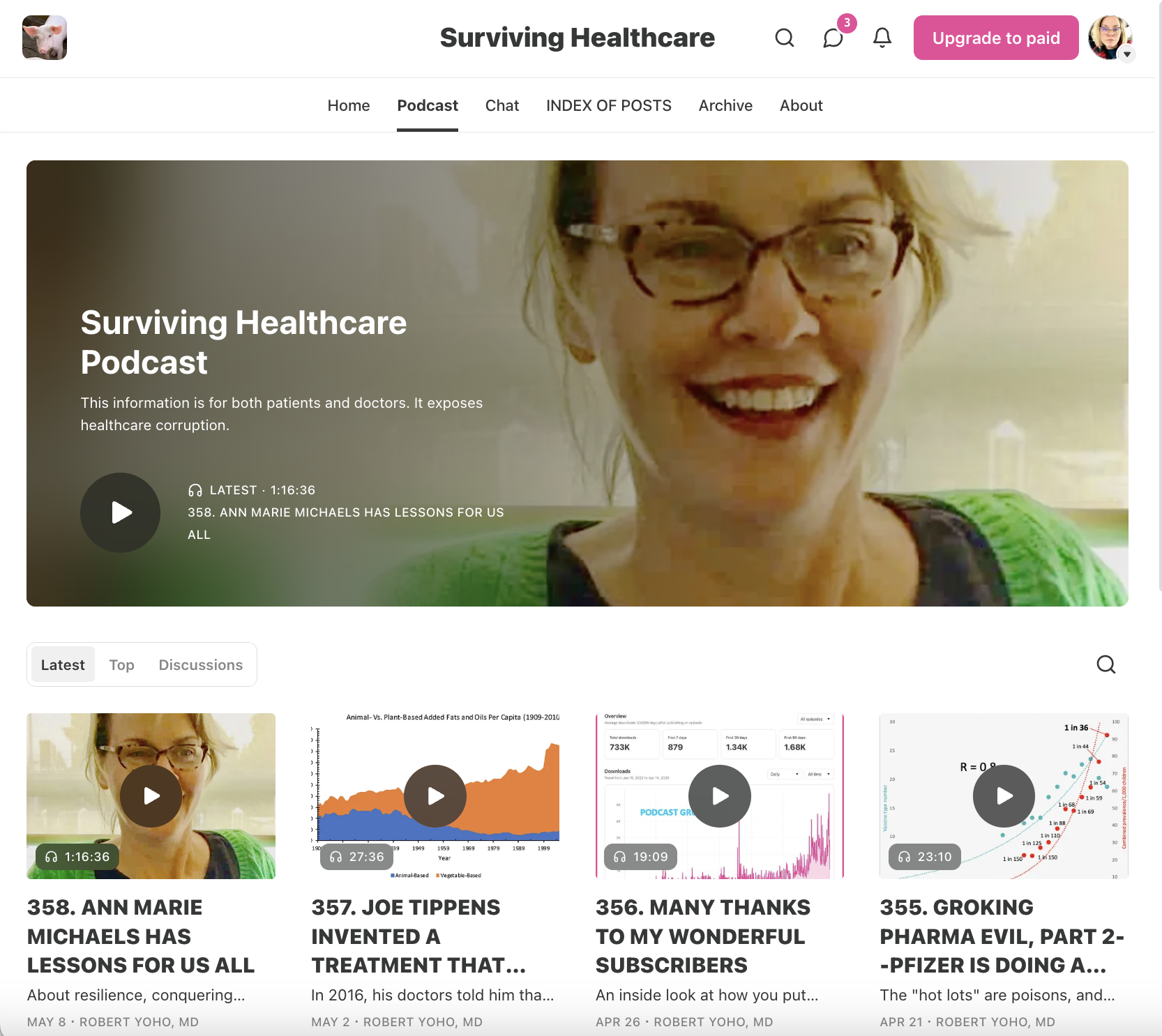Click the pig publication logo

[x=45, y=38]
